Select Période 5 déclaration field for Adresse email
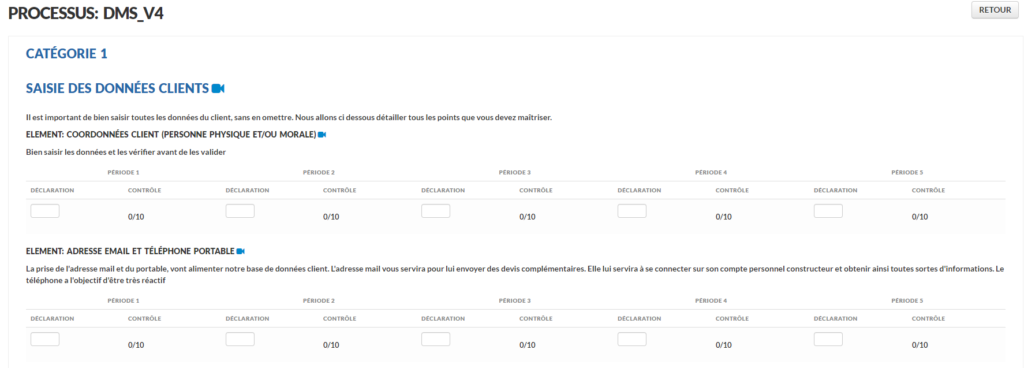 point(828,339)
